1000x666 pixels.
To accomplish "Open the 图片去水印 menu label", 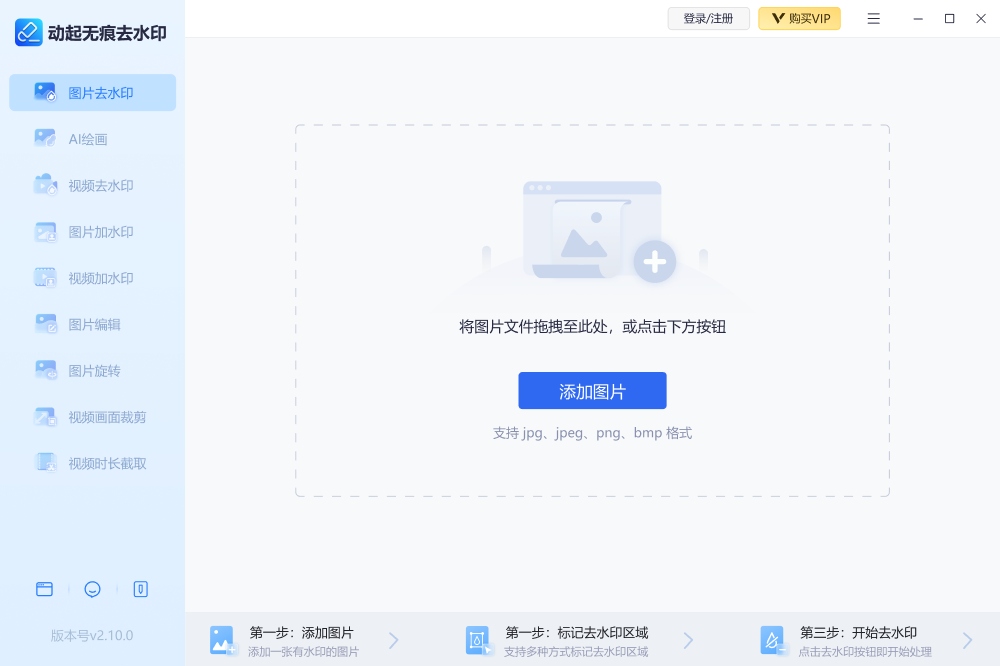I will pos(101,93).
